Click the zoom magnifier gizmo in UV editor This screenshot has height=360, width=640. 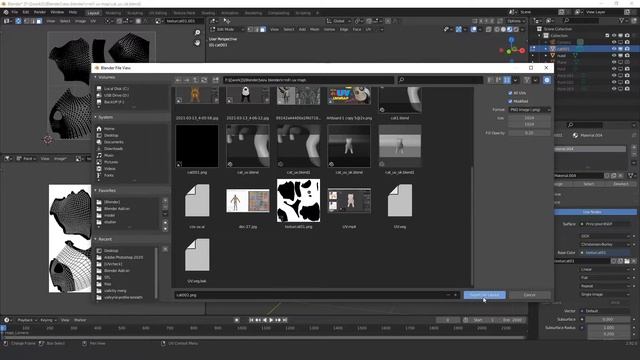point(198,33)
